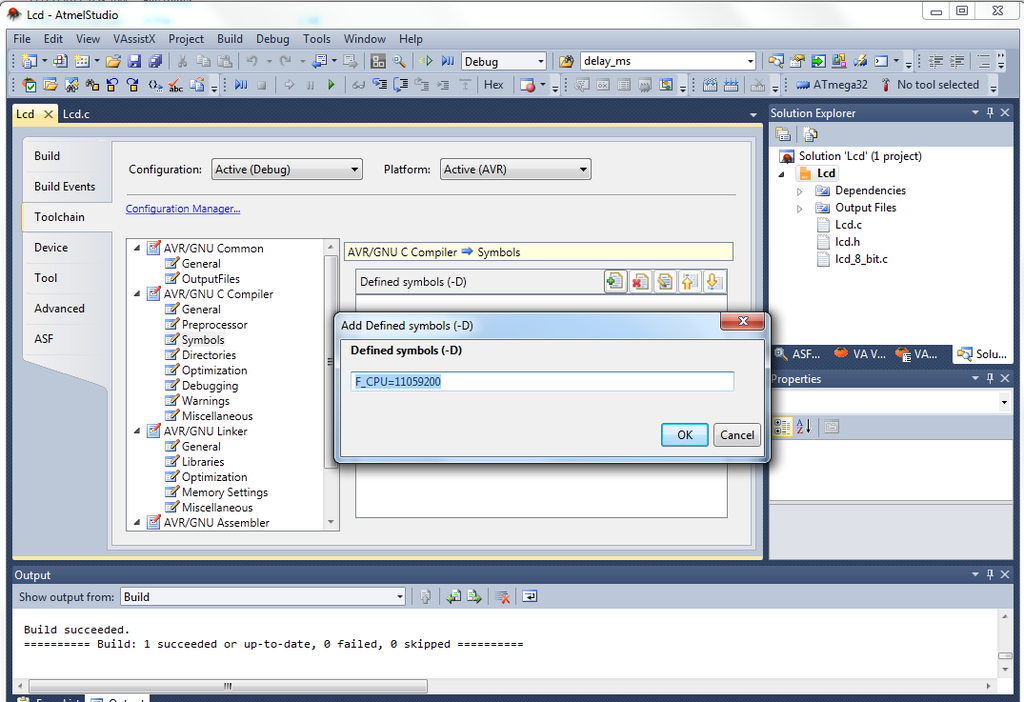Click the F_CPU=11059200 symbol input field
The width and height of the screenshot is (1024, 702).
tap(542, 381)
